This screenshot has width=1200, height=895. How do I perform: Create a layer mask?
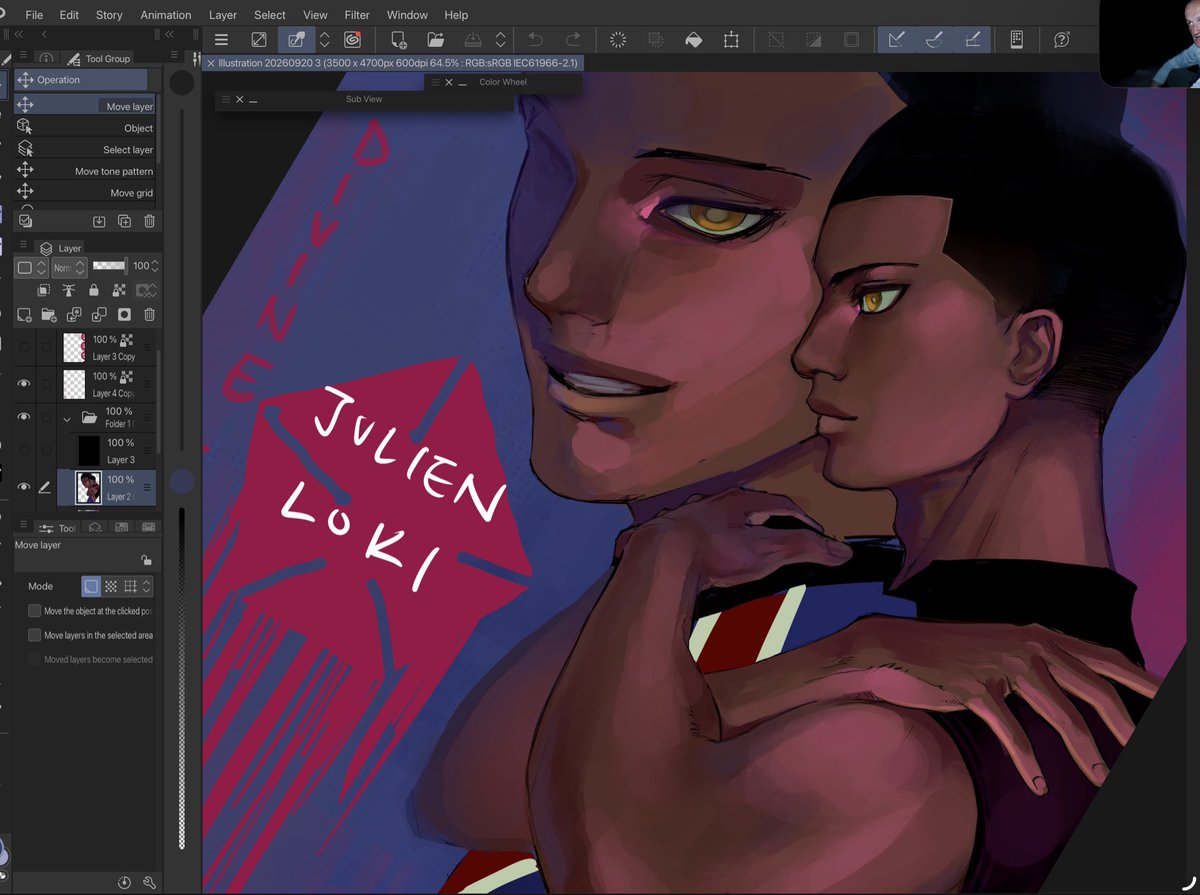click(125, 314)
